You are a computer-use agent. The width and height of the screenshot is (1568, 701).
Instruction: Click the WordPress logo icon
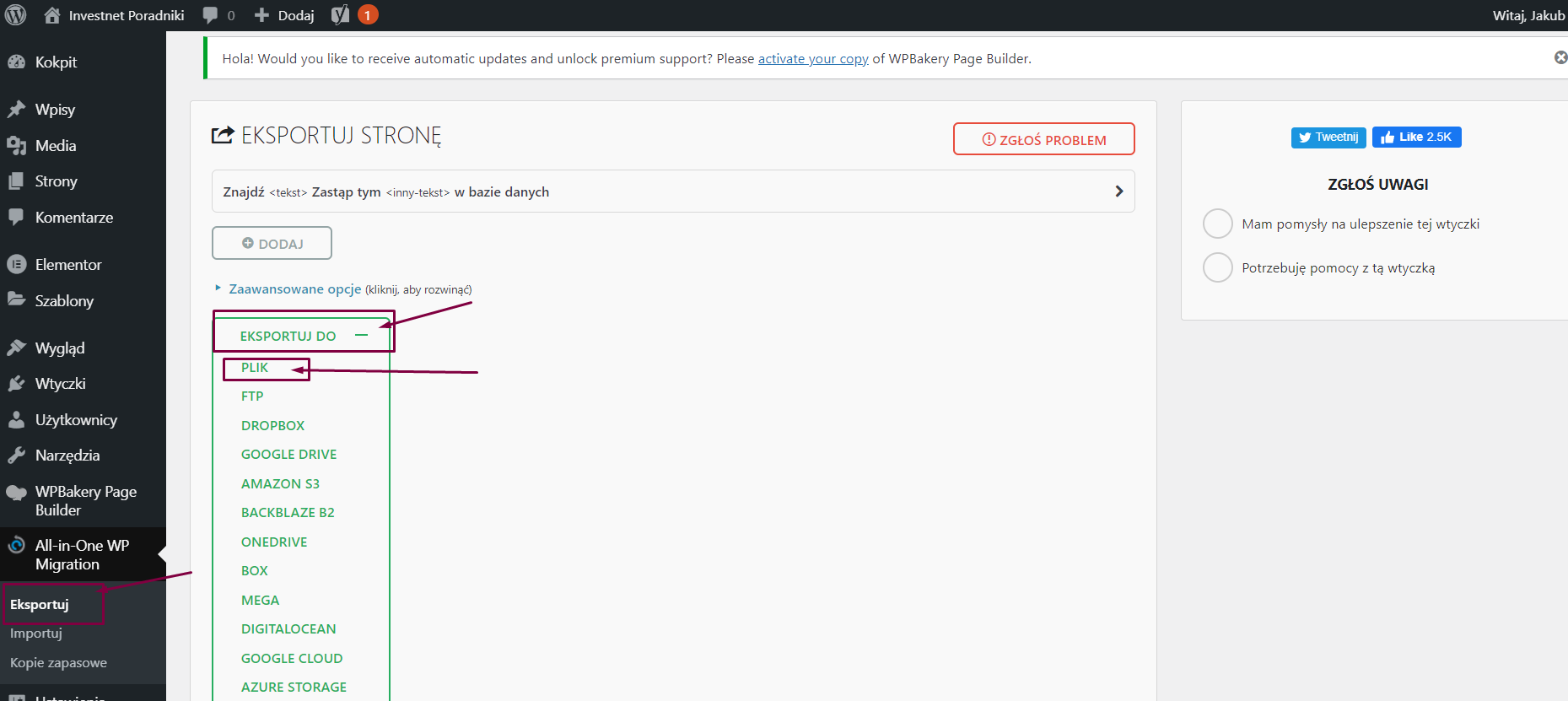[x=16, y=15]
